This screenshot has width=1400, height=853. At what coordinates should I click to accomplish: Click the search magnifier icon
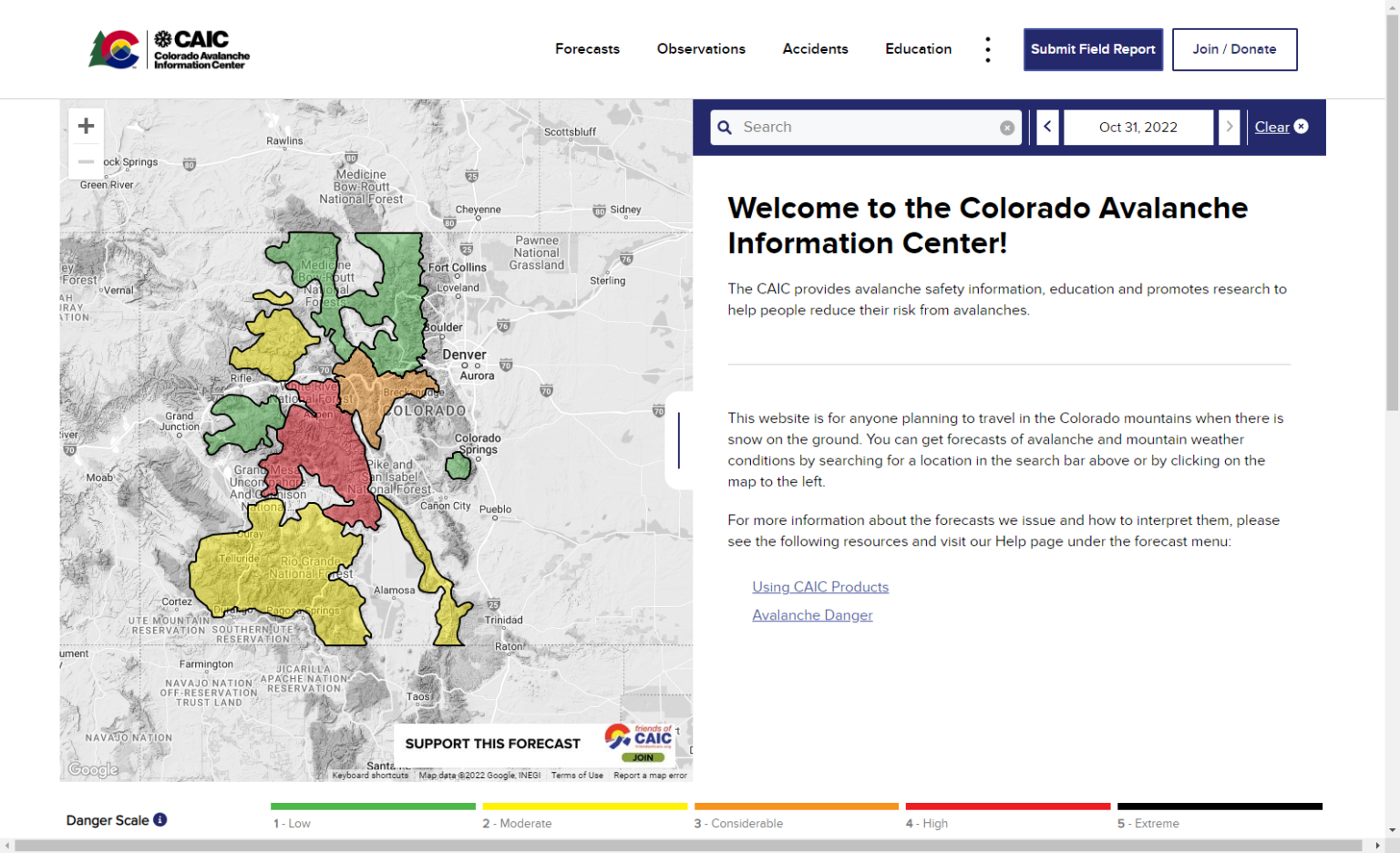pos(725,128)
